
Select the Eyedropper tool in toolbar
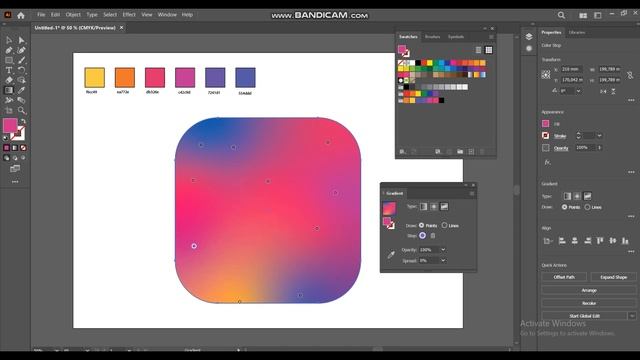point(21,90)
